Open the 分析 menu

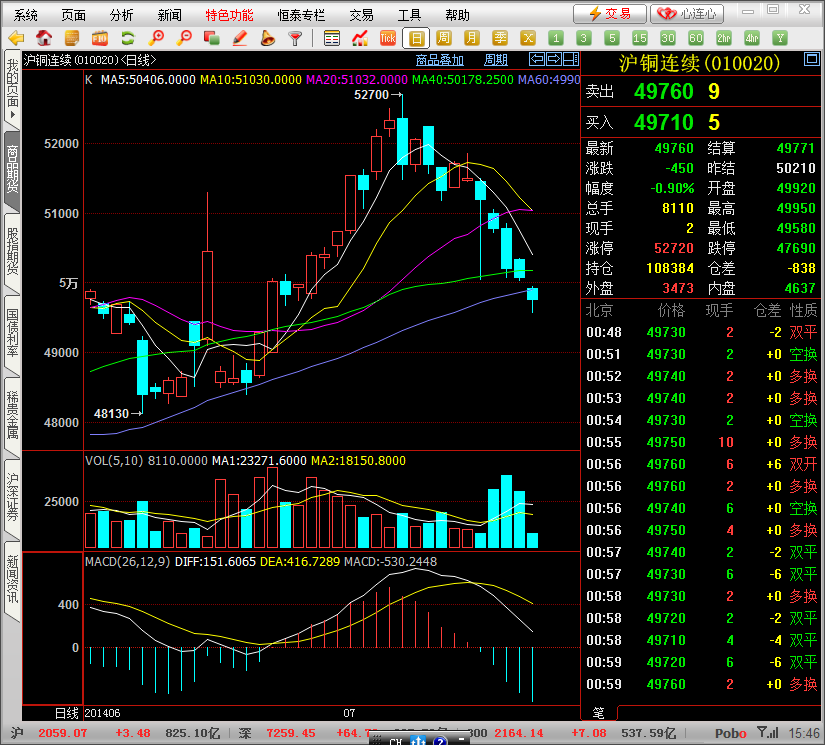(122, 15)
